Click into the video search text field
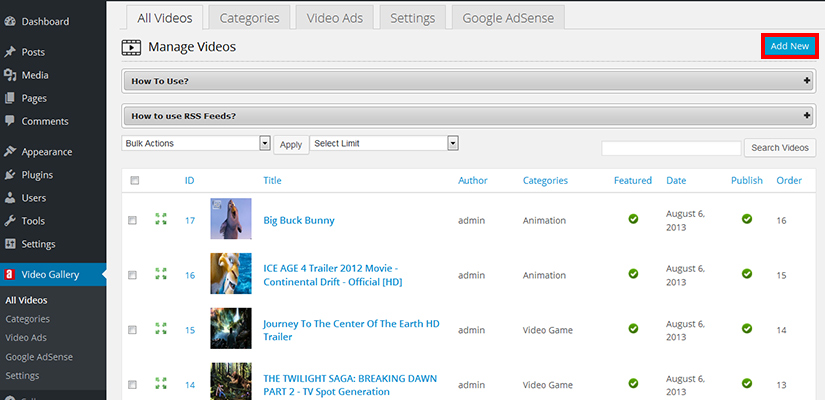Screen dimensions: 825x400 (670, 148)
